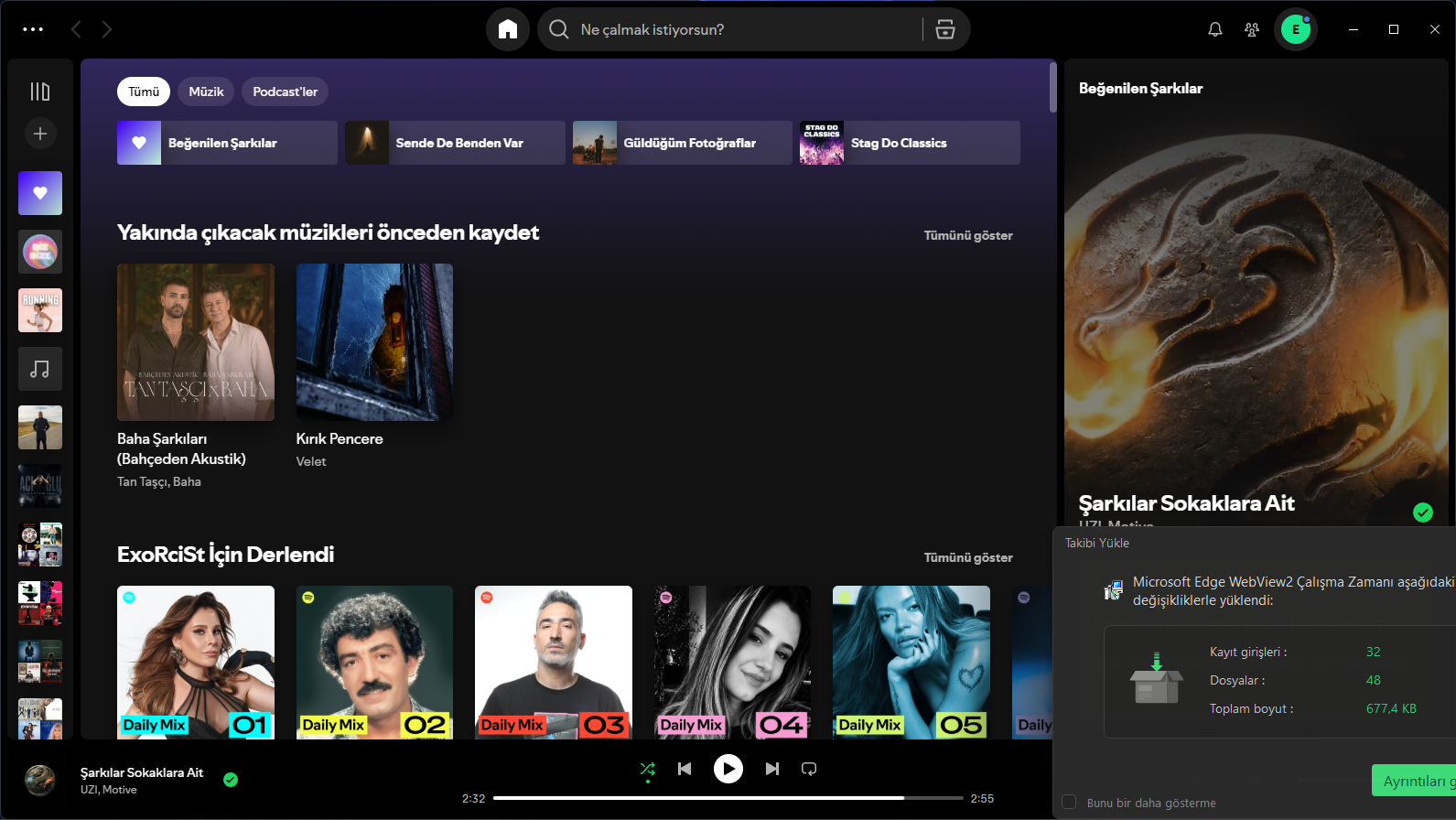
Task: Open now playing album art thumbnail
Action: [x=40, y=780]
